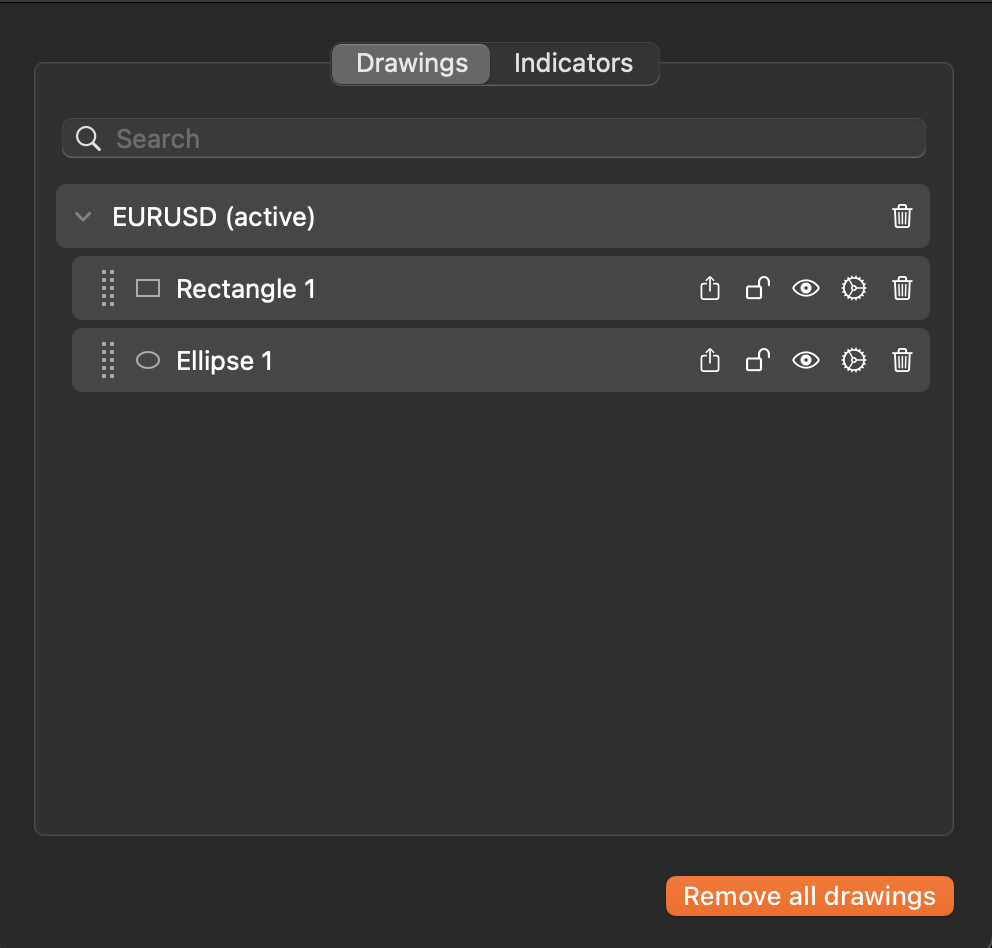The width and height of the screenshot is (992, 948).
Task: Focus the Search input field
Action: pyautogui.click(x=500, y=139)
